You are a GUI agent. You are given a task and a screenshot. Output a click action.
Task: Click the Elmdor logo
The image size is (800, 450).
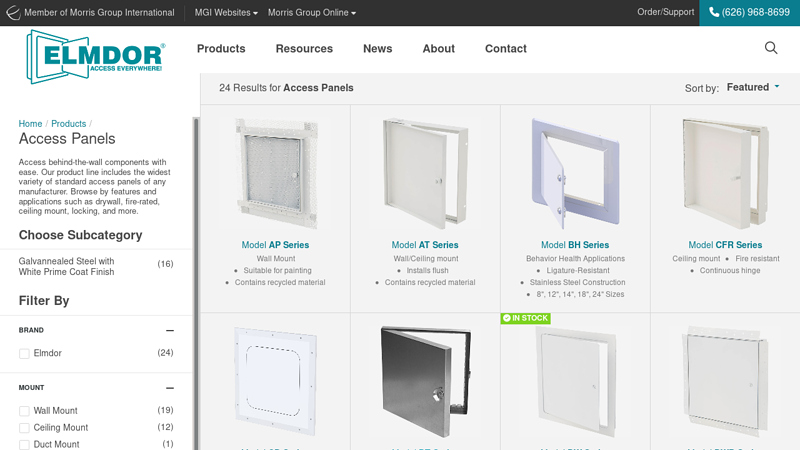[96, 57]
